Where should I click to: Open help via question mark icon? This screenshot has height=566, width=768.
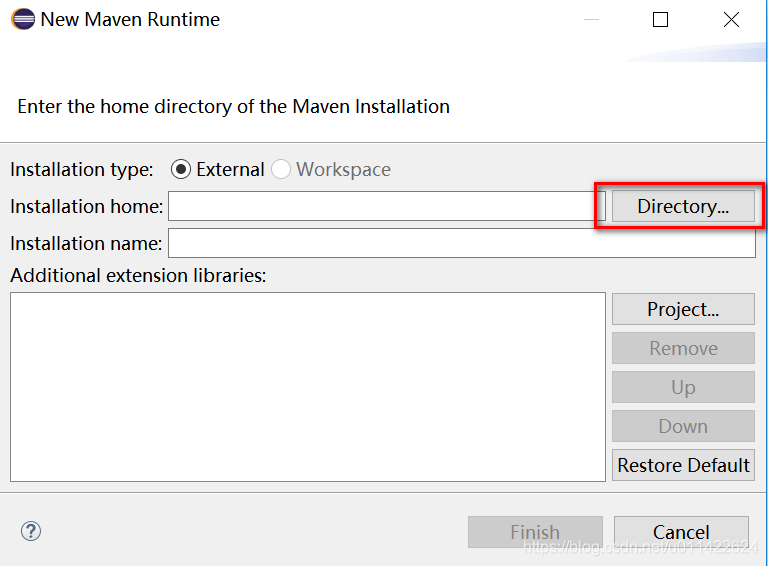click(31, 531)
